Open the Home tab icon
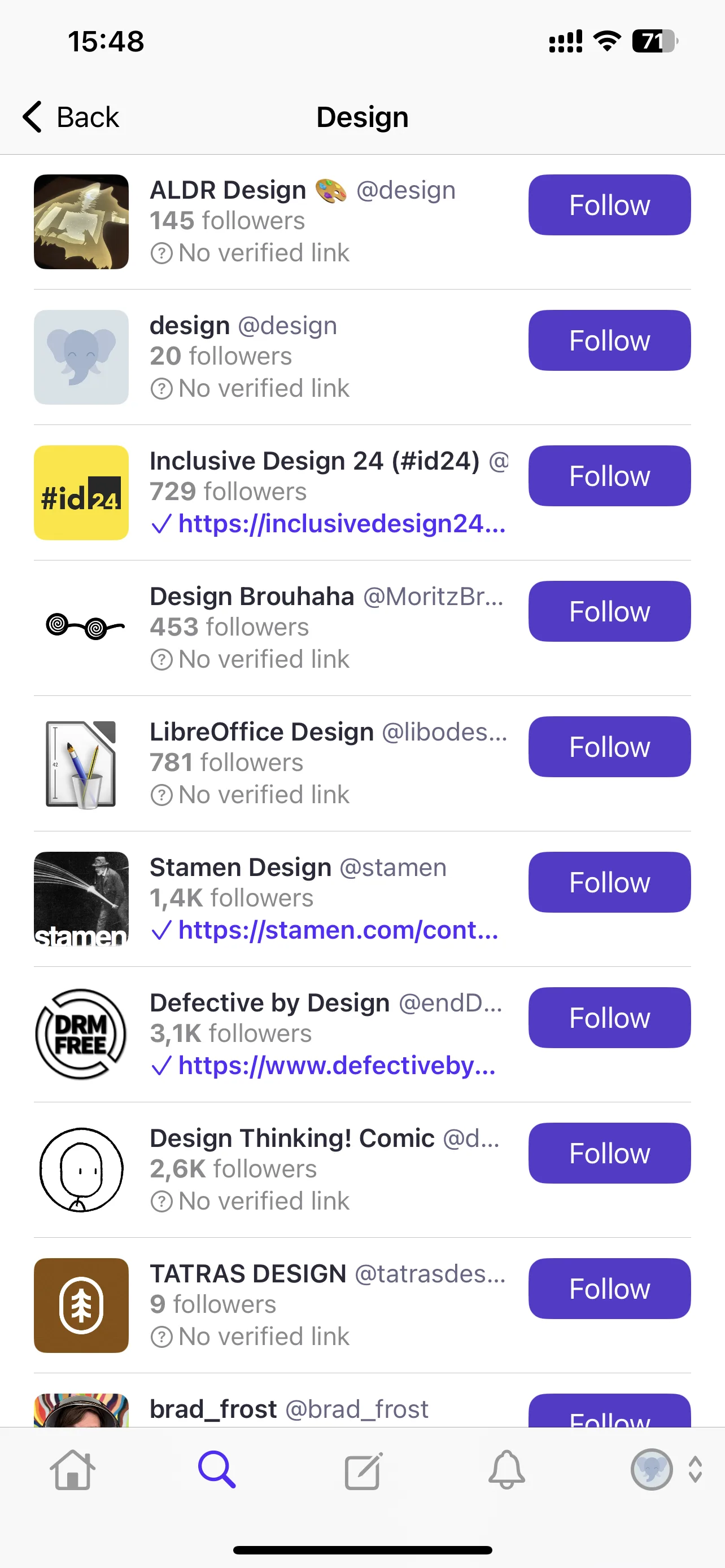725x1568 pixels. [x=72, y=1469]
